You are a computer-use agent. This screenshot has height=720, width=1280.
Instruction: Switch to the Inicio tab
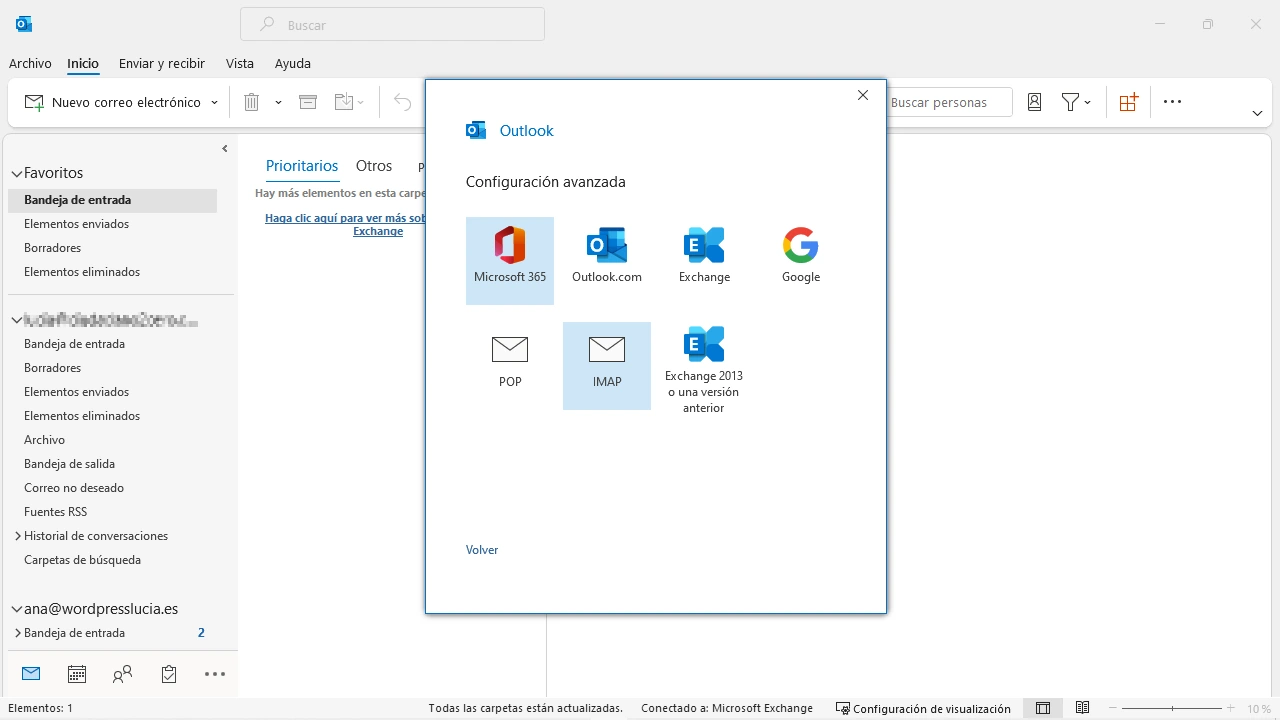pos(83,63)
